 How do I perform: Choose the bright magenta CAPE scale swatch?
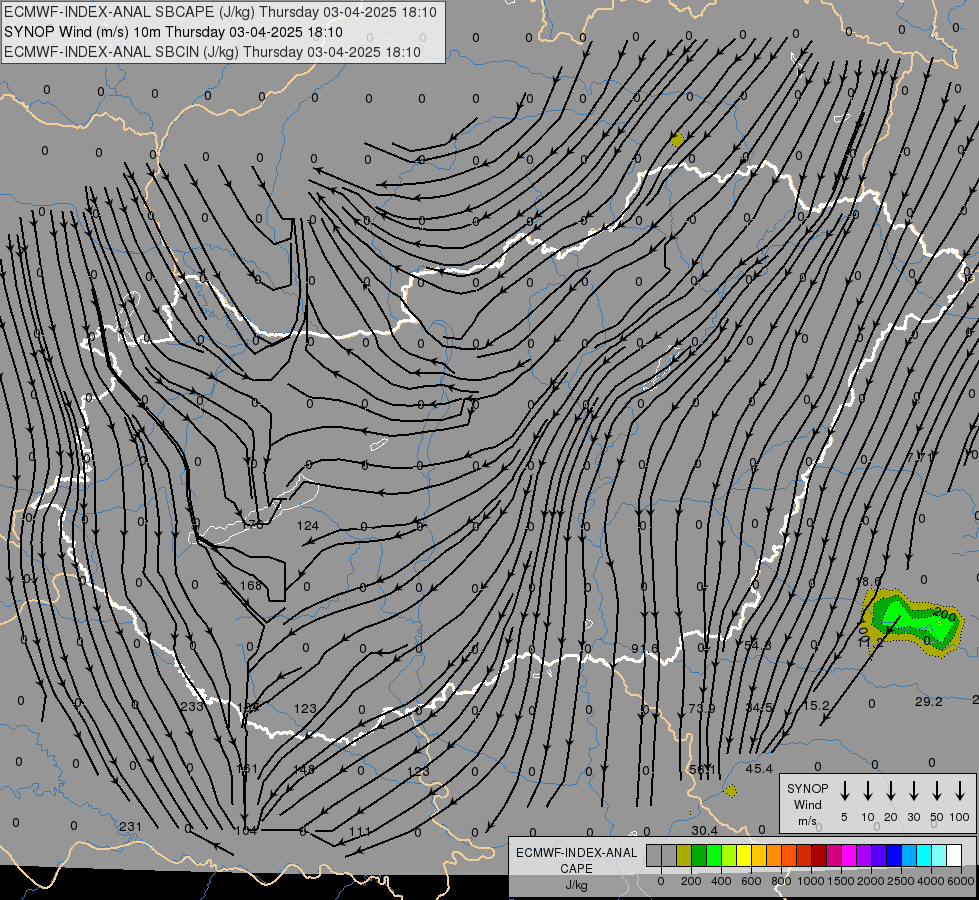pyautogui.click(x=849, y=856)
